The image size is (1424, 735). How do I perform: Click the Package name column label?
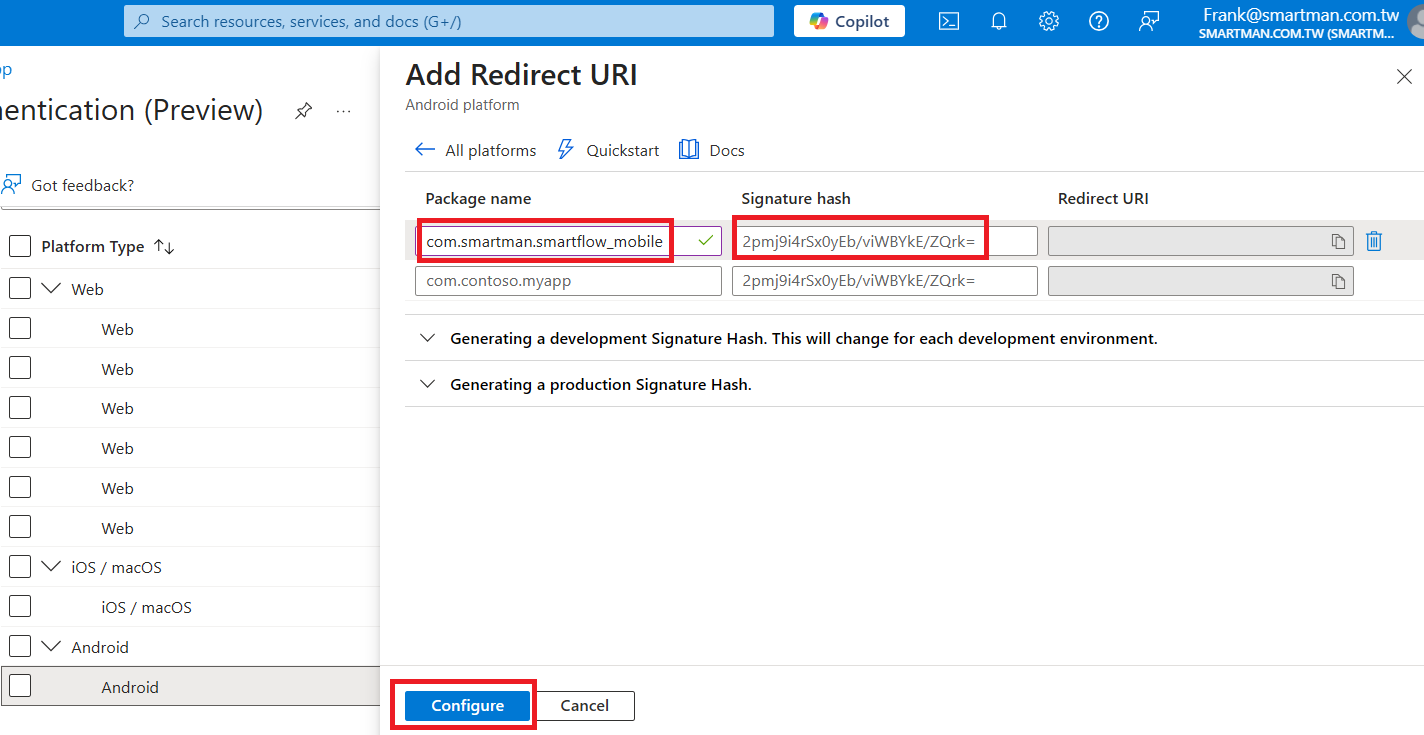pyautogui.click(x=478, y=198)
